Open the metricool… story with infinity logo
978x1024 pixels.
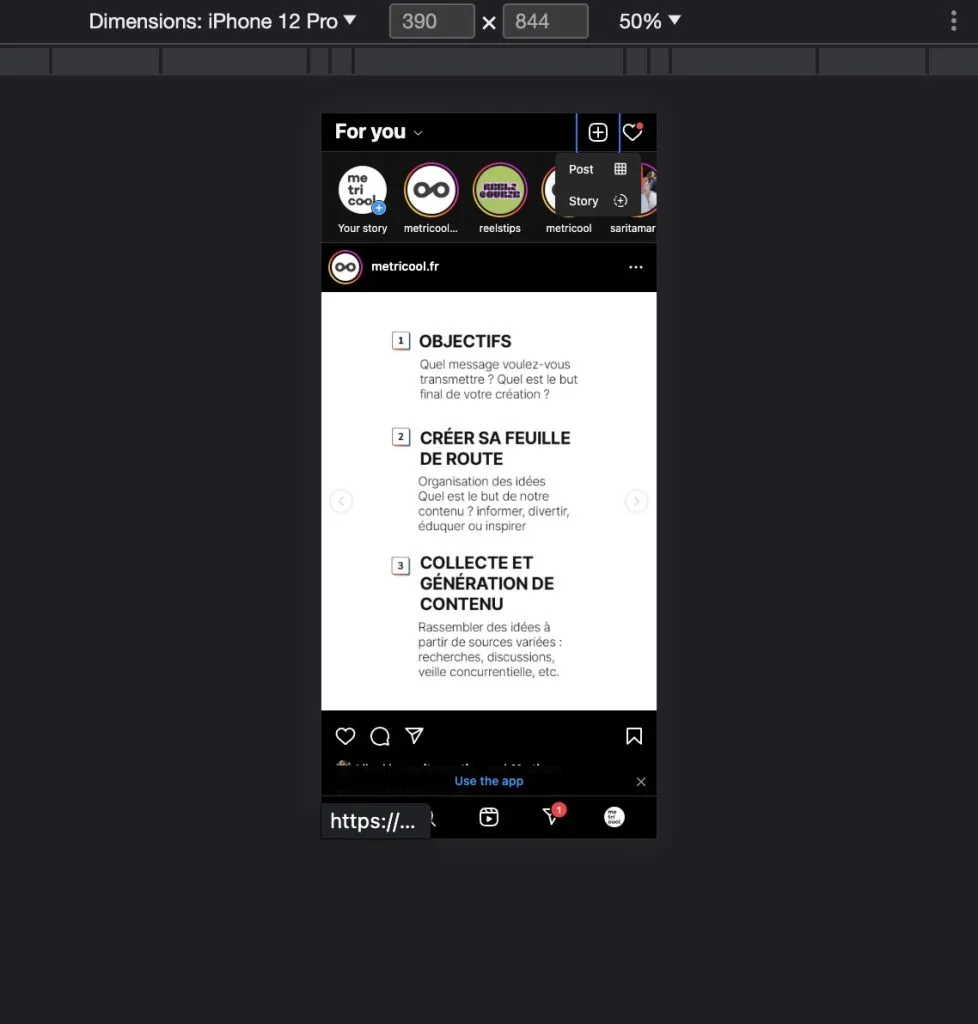click(431, 190)
